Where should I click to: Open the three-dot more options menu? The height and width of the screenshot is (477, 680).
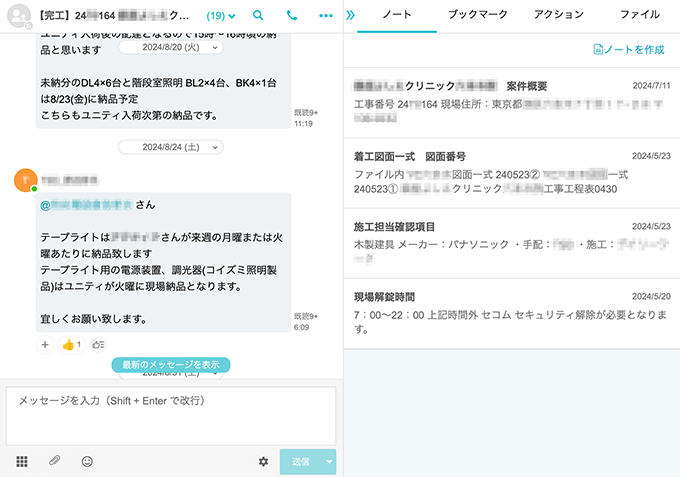point(326,16)
